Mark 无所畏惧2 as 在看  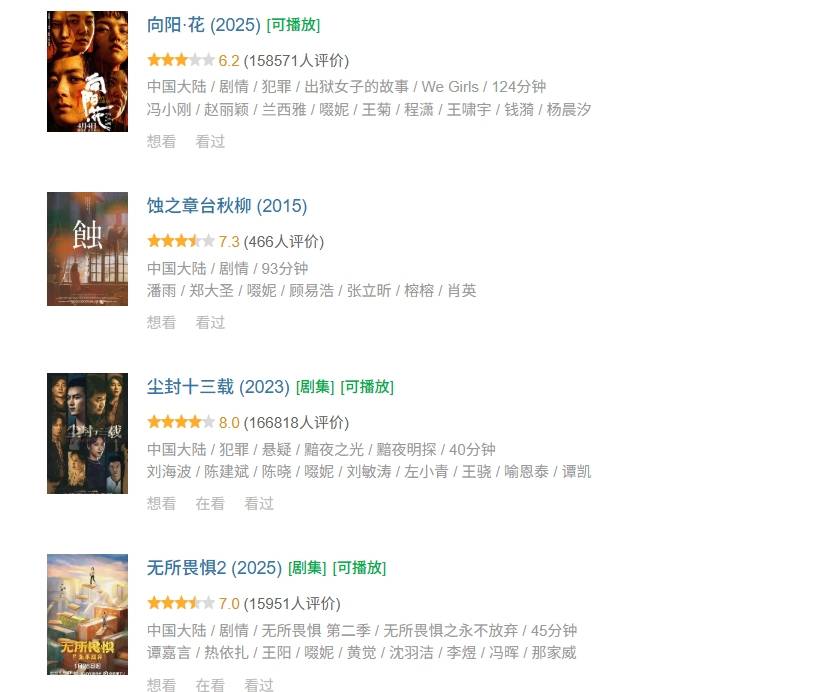pos(210,684)
